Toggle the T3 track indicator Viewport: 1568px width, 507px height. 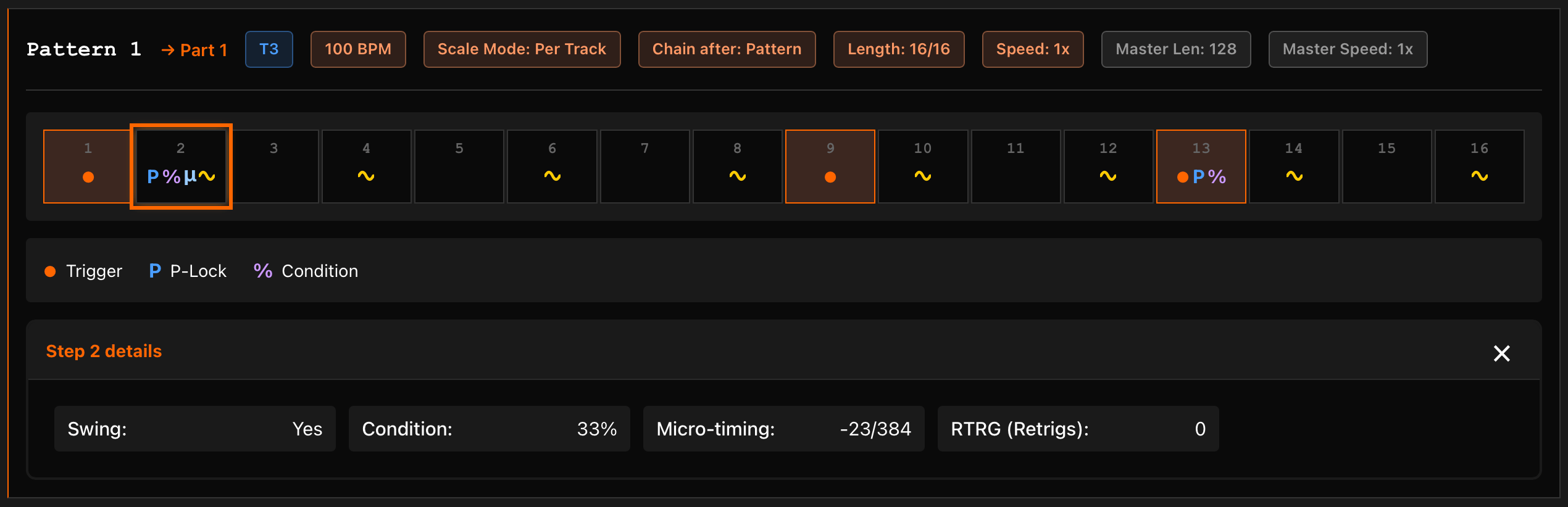[269, 49]
